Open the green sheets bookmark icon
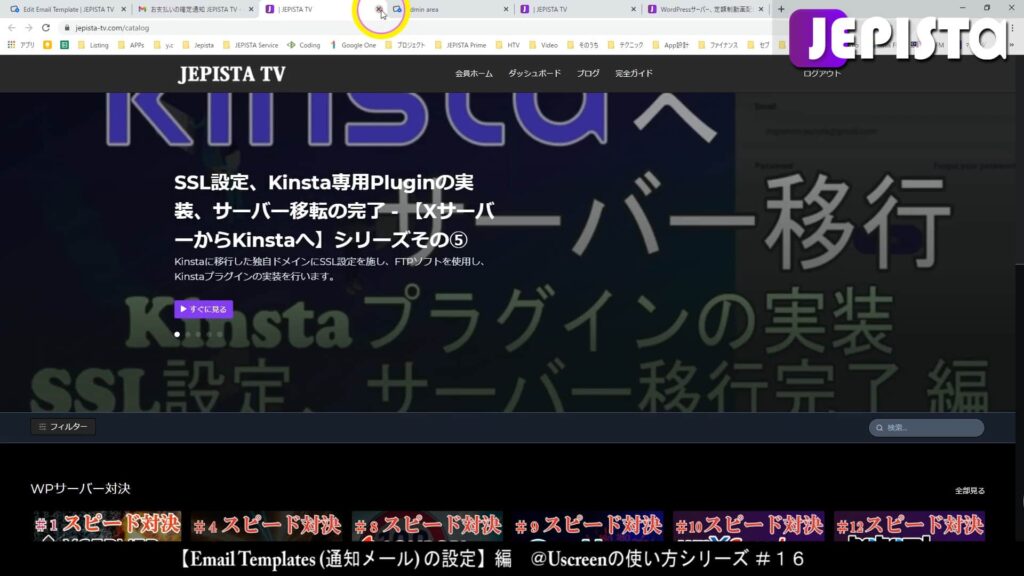The height and width of the screenshot is (576, 1024). 64,45
